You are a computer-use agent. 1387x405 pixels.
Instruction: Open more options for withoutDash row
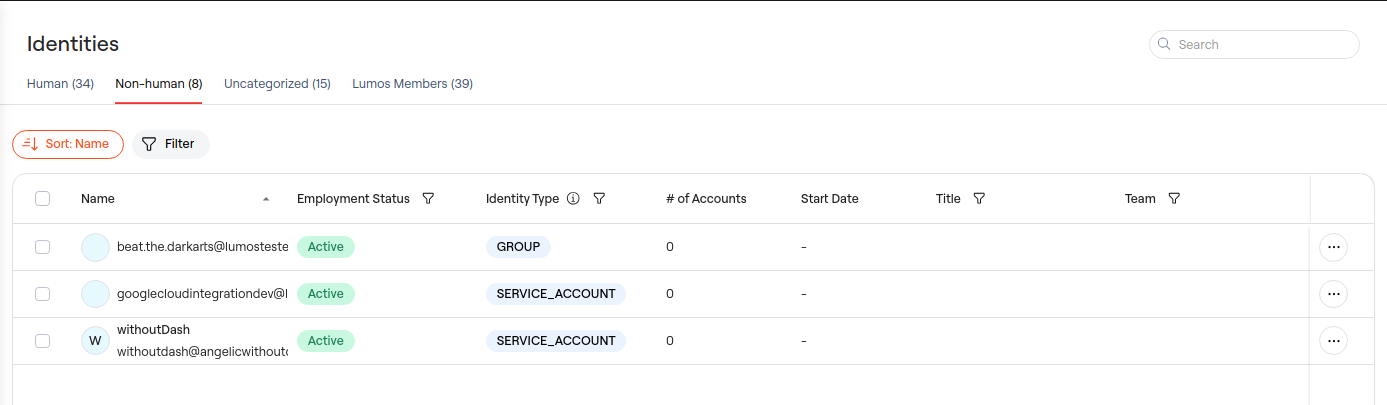(x=1333, y=341)
